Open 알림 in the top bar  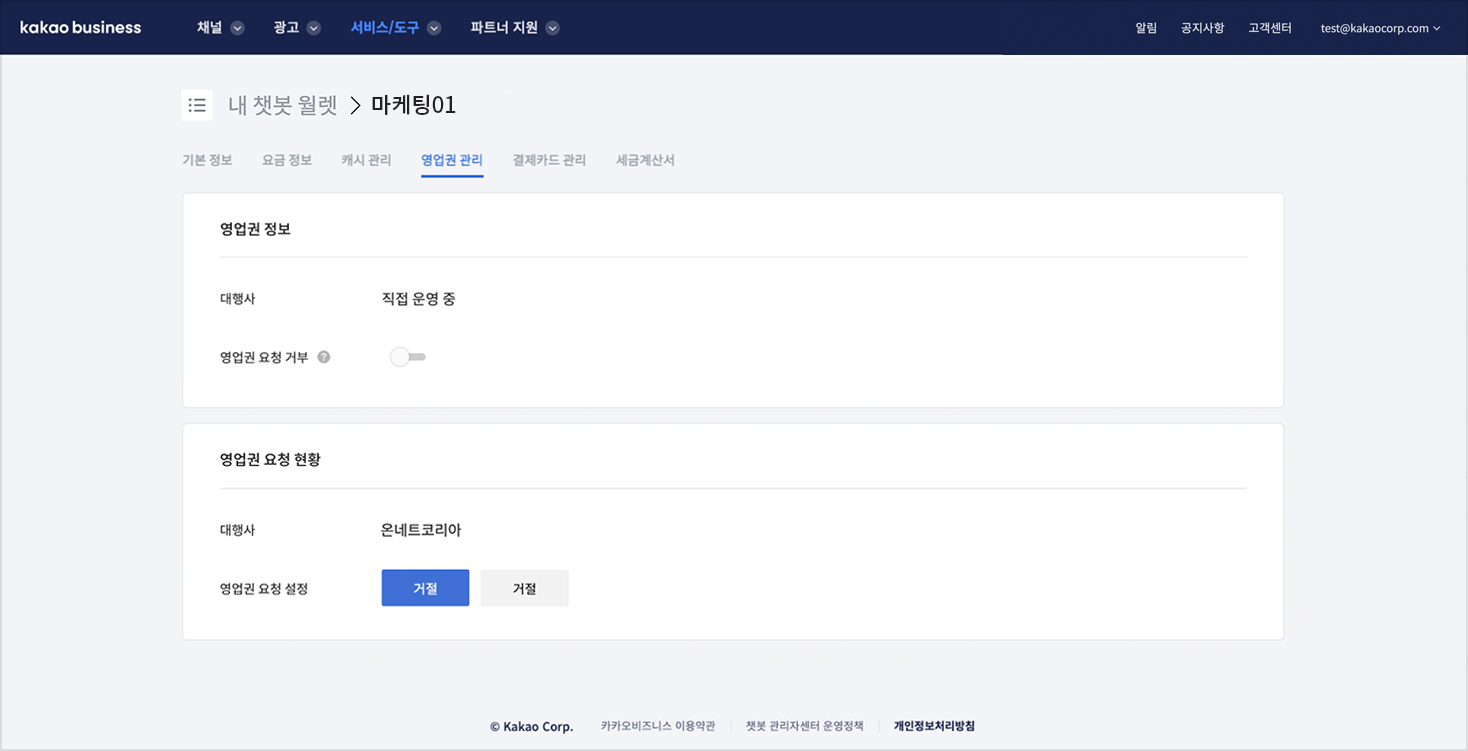coord(1146,28)
